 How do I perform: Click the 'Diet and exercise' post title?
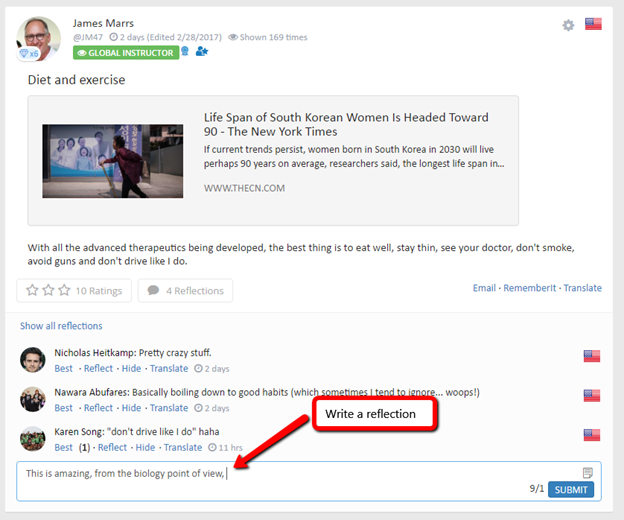(76, 80)
